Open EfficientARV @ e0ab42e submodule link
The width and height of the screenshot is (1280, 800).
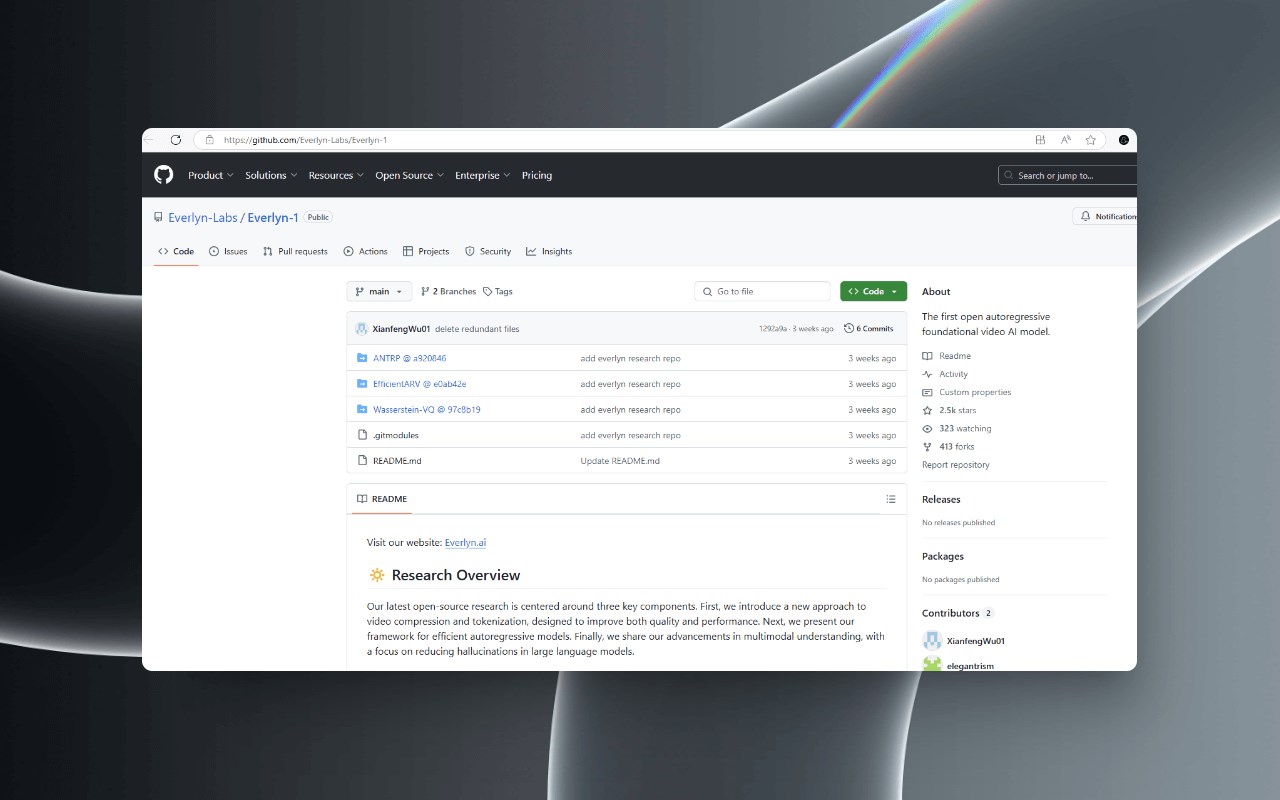coord(420,384)
